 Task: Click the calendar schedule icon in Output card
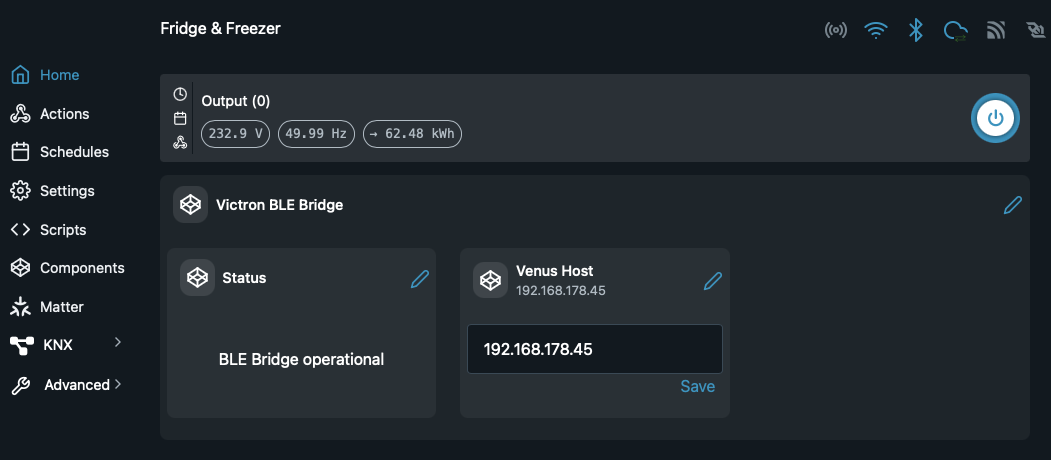click(180, 118)
